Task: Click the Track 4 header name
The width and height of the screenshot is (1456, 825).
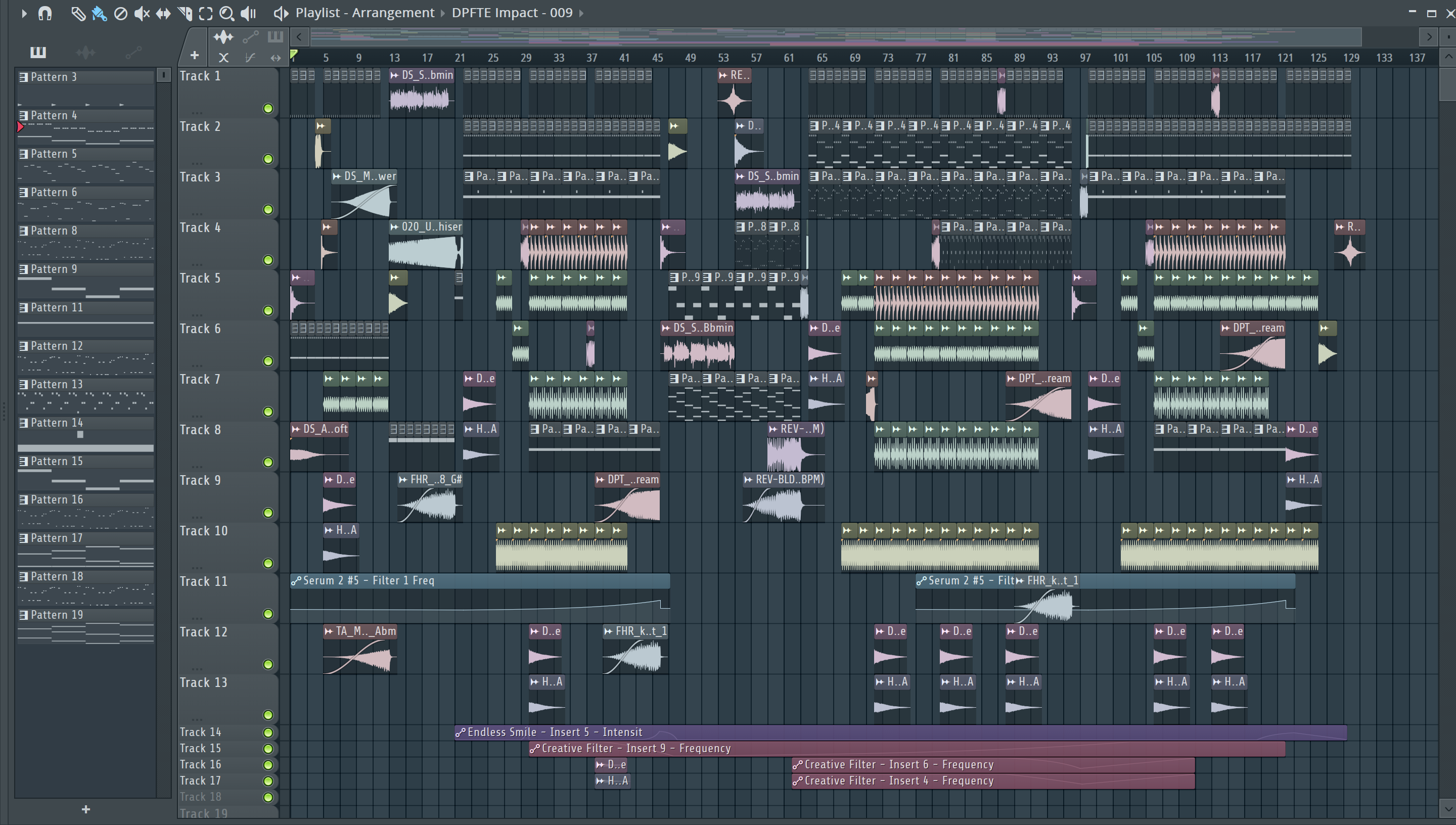Action: 200,228
